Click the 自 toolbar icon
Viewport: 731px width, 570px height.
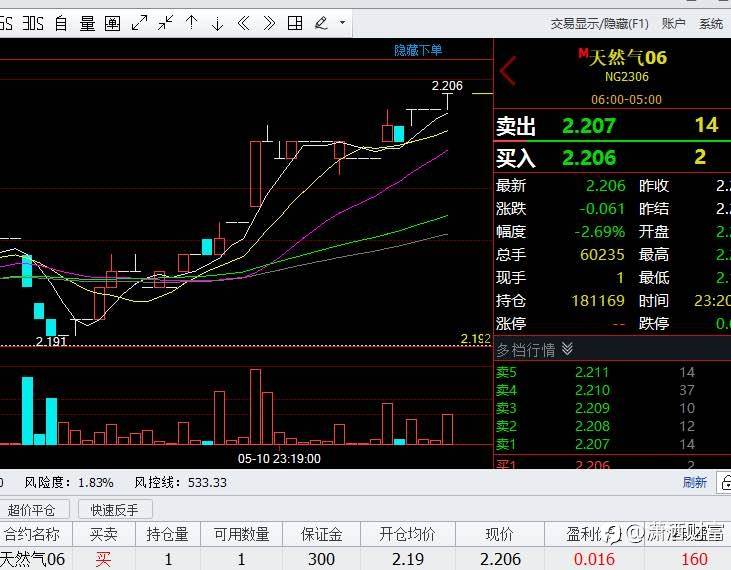[x=61, y=23]
